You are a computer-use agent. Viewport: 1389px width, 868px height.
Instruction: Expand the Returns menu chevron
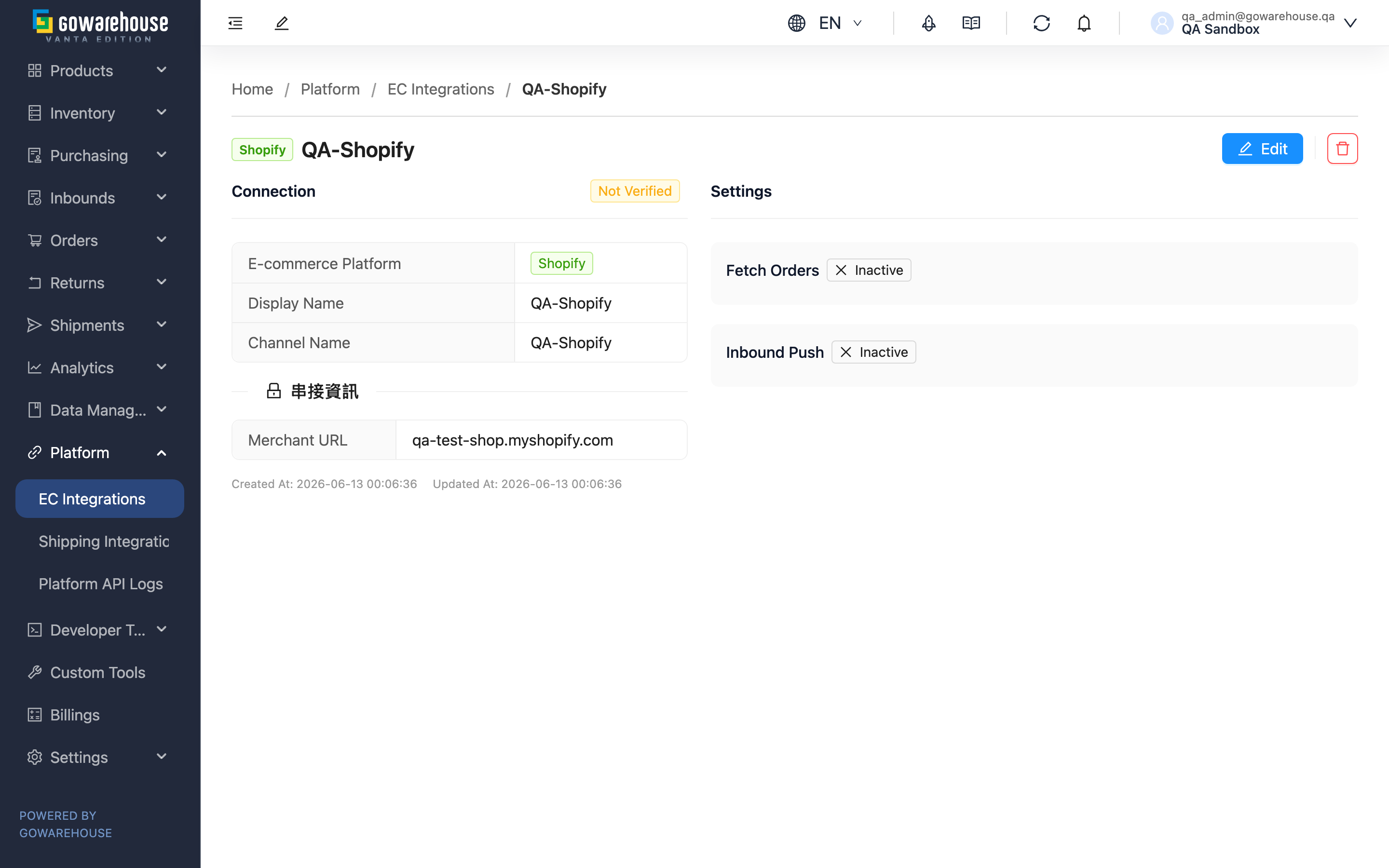click(x=161, y=282)
